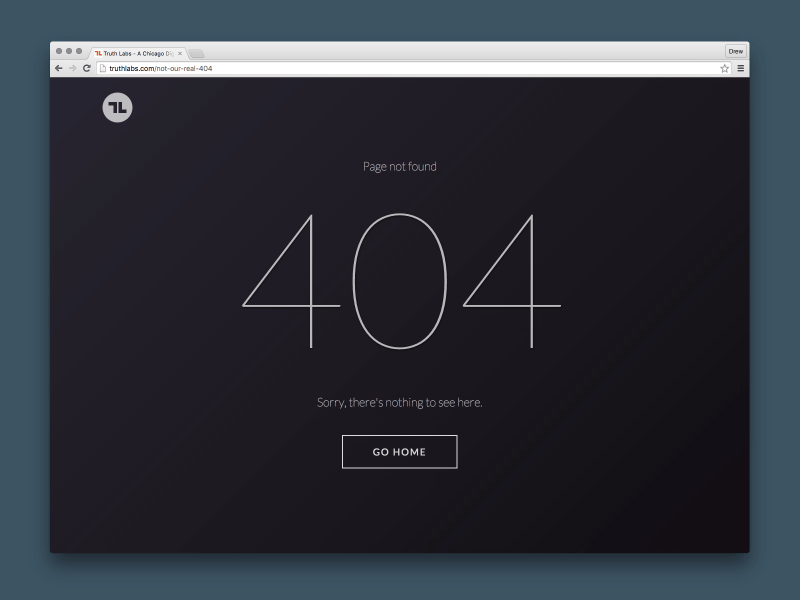Click the back navigation arrow
The image size is (800, 600).
58,68
